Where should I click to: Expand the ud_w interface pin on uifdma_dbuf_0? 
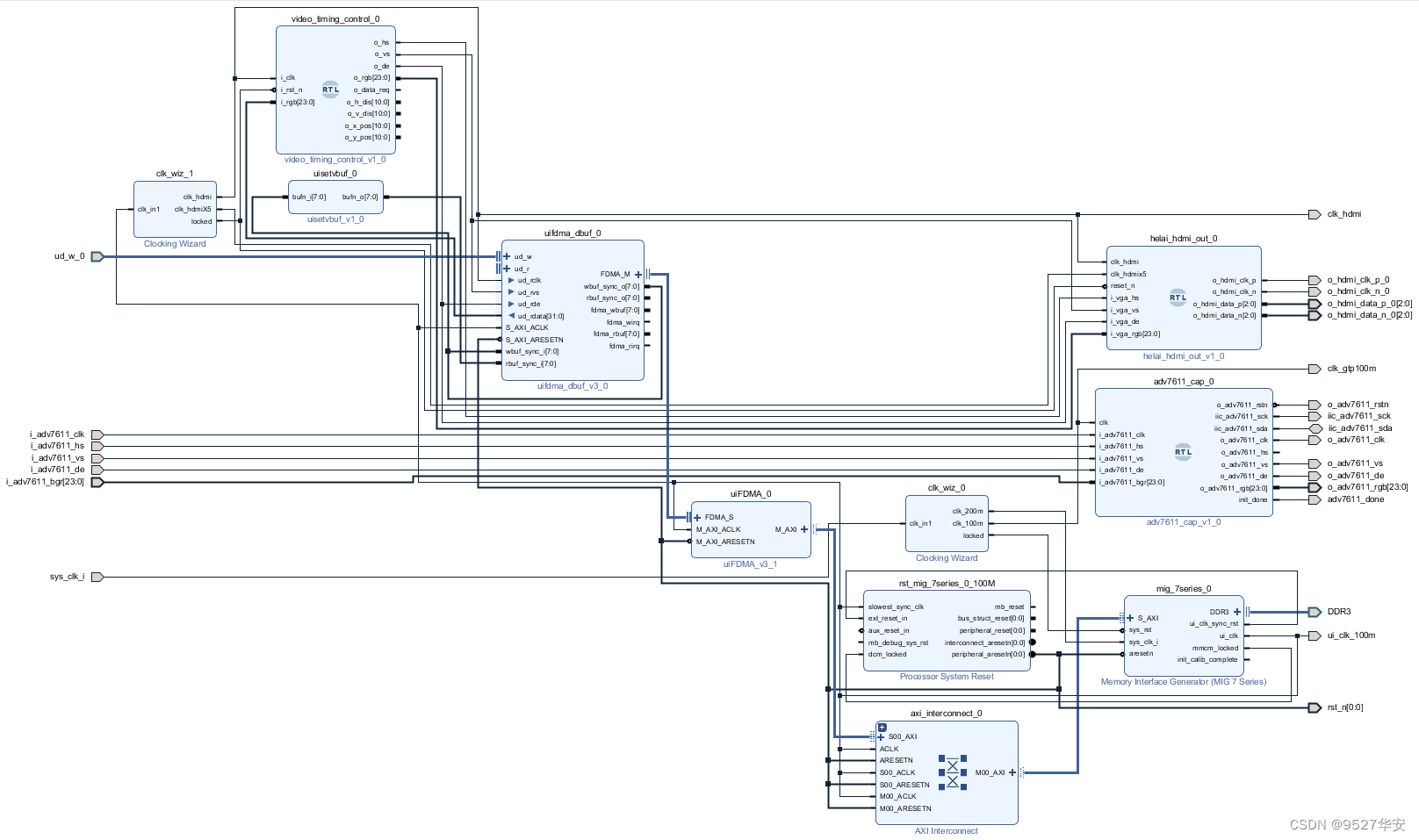coord(507,256)
